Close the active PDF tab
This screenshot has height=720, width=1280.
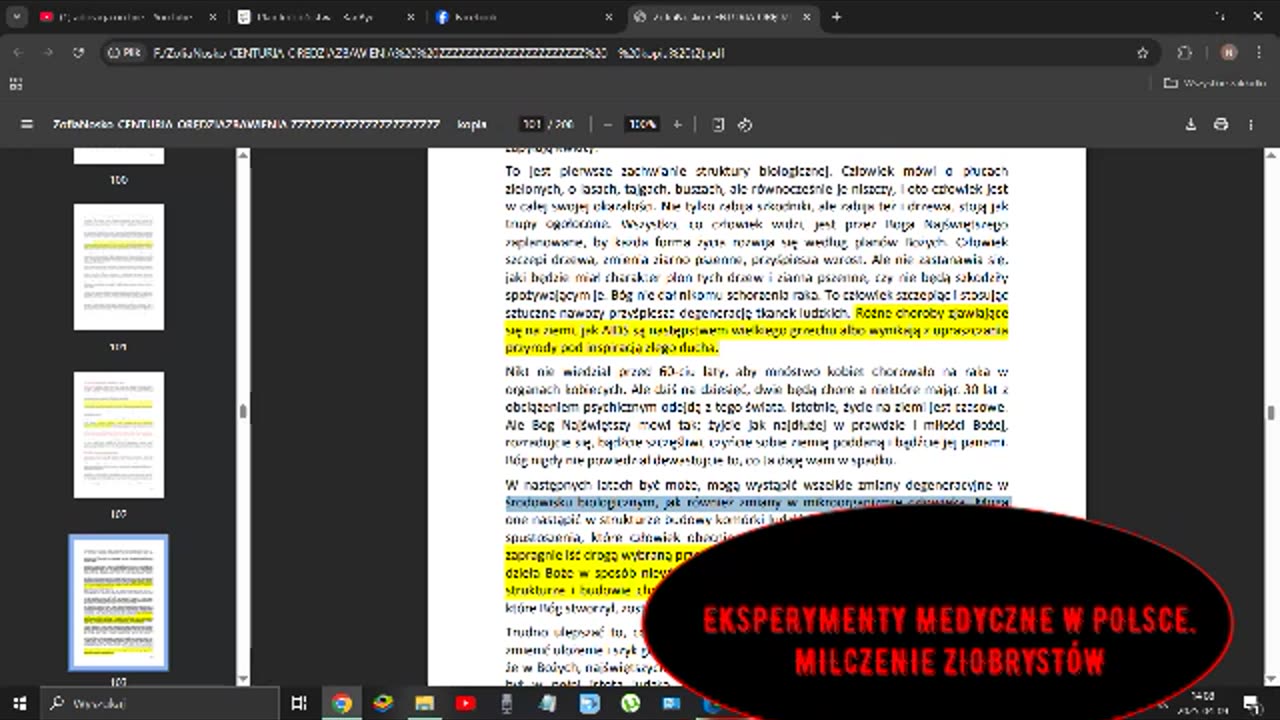[x=807, y=17]
